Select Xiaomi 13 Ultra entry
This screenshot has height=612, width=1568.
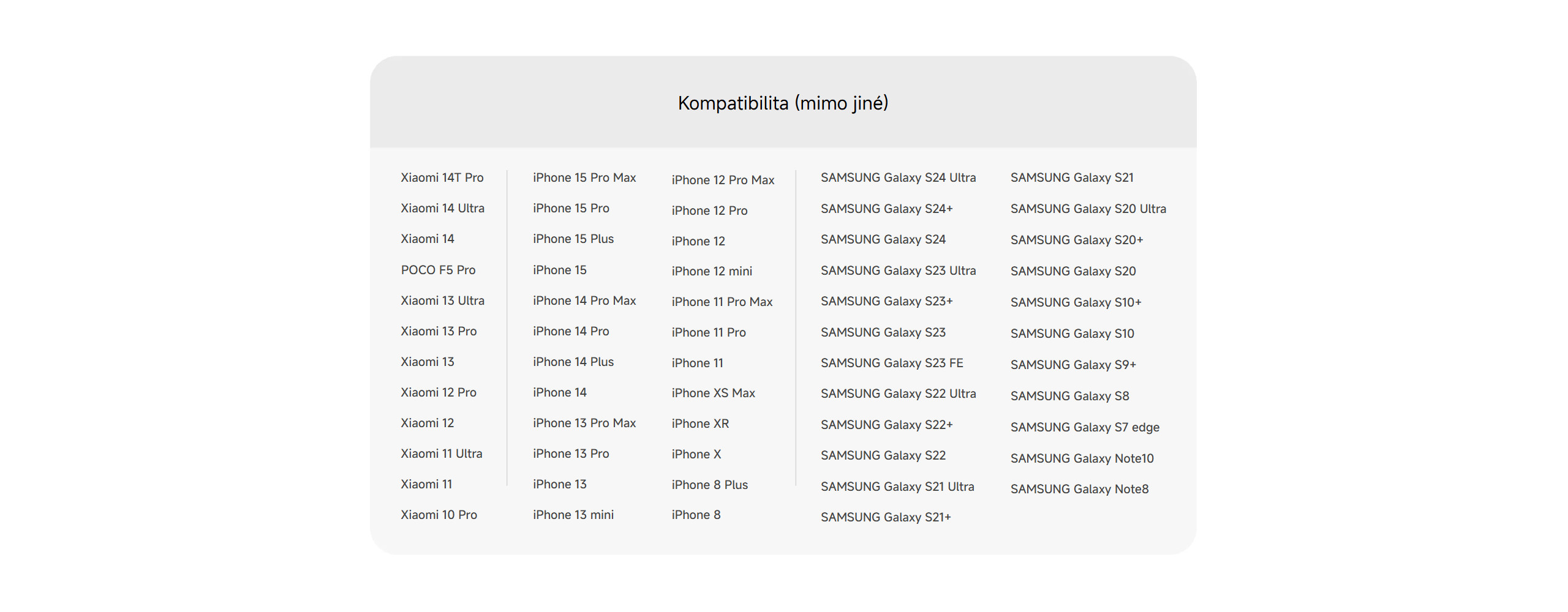pos(442,300)
